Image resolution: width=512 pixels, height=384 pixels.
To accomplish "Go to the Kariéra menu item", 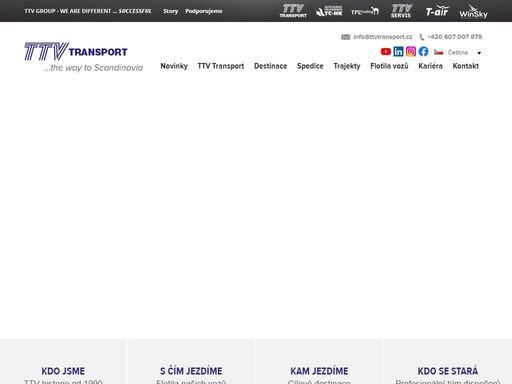I will (430, 66).
